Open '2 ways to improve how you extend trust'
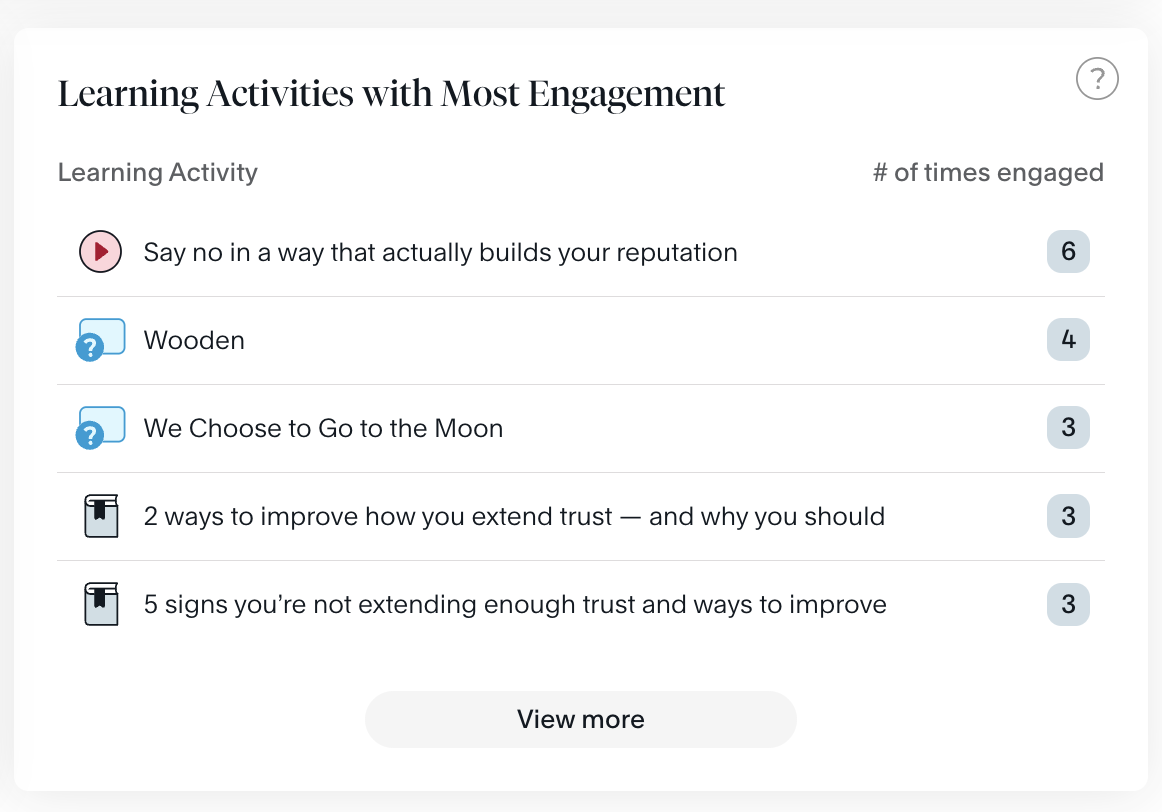Viewport: 1162px width, 812px height. pos(514,516)
